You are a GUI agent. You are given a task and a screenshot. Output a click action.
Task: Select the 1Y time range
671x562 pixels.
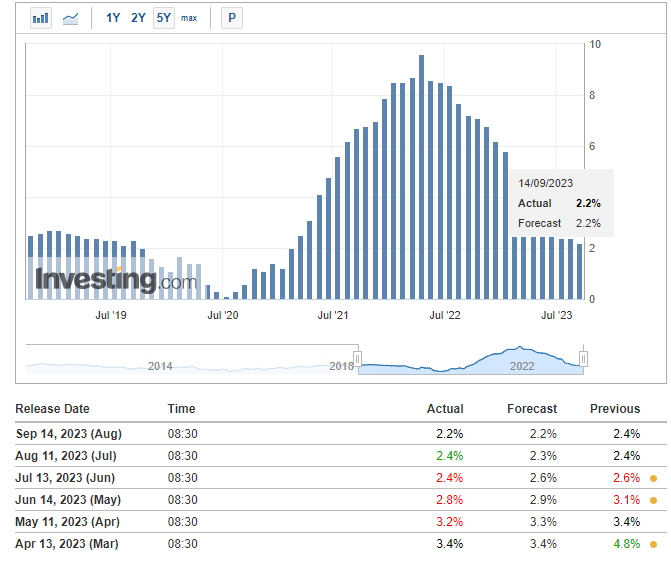pos(113,18)
